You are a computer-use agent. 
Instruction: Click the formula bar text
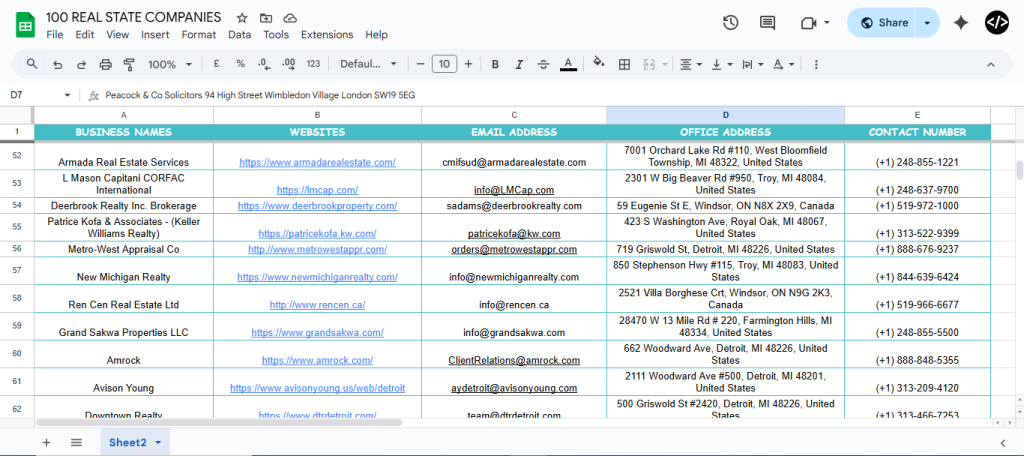coord(260,95)
